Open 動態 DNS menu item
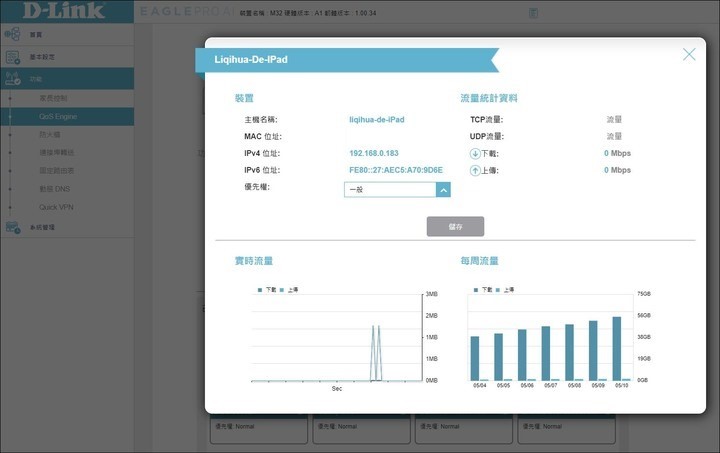This screenshot has height=453, width=720. coord(54,189)
